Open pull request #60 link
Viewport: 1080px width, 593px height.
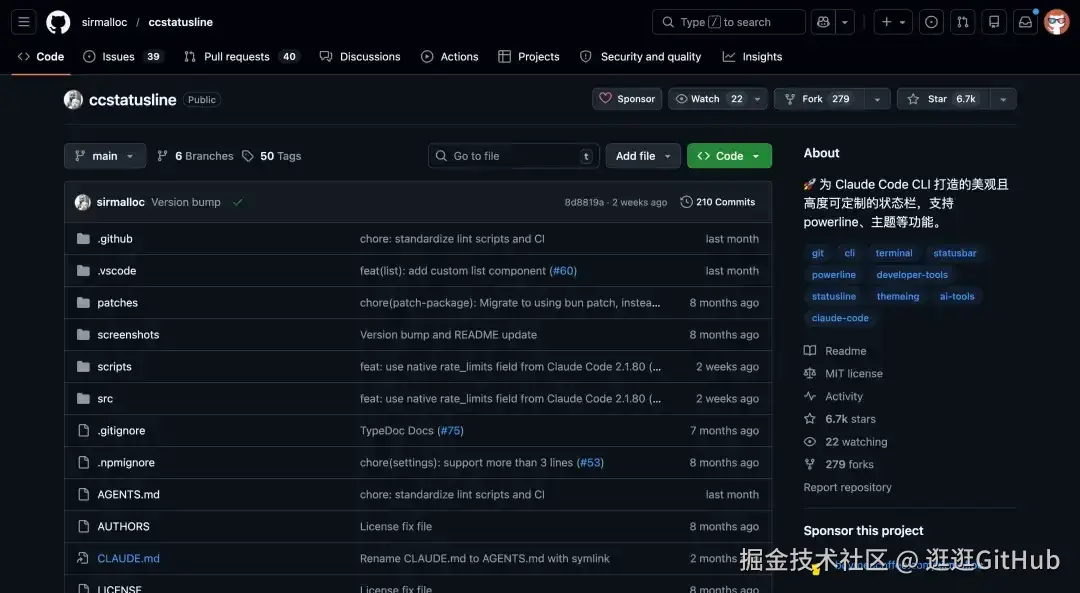(563, 271)
